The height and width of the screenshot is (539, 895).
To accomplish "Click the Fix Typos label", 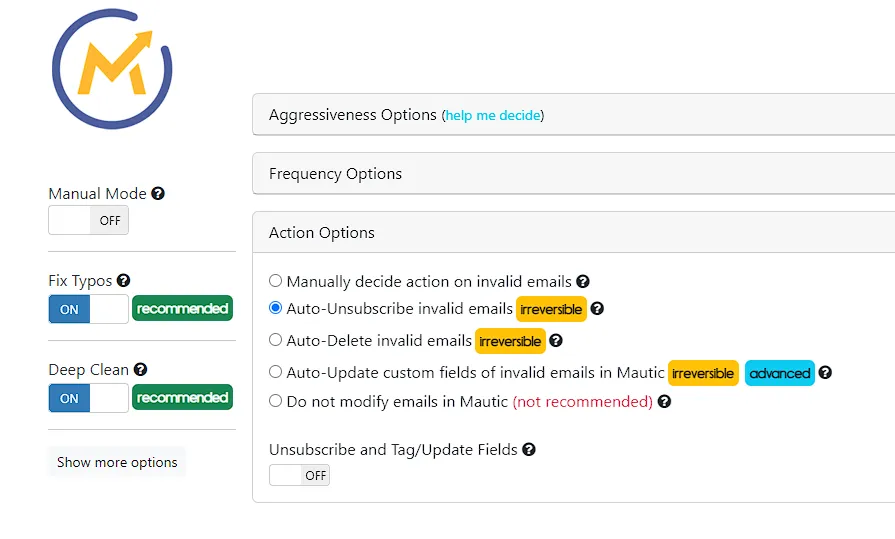I will point(80,281).
